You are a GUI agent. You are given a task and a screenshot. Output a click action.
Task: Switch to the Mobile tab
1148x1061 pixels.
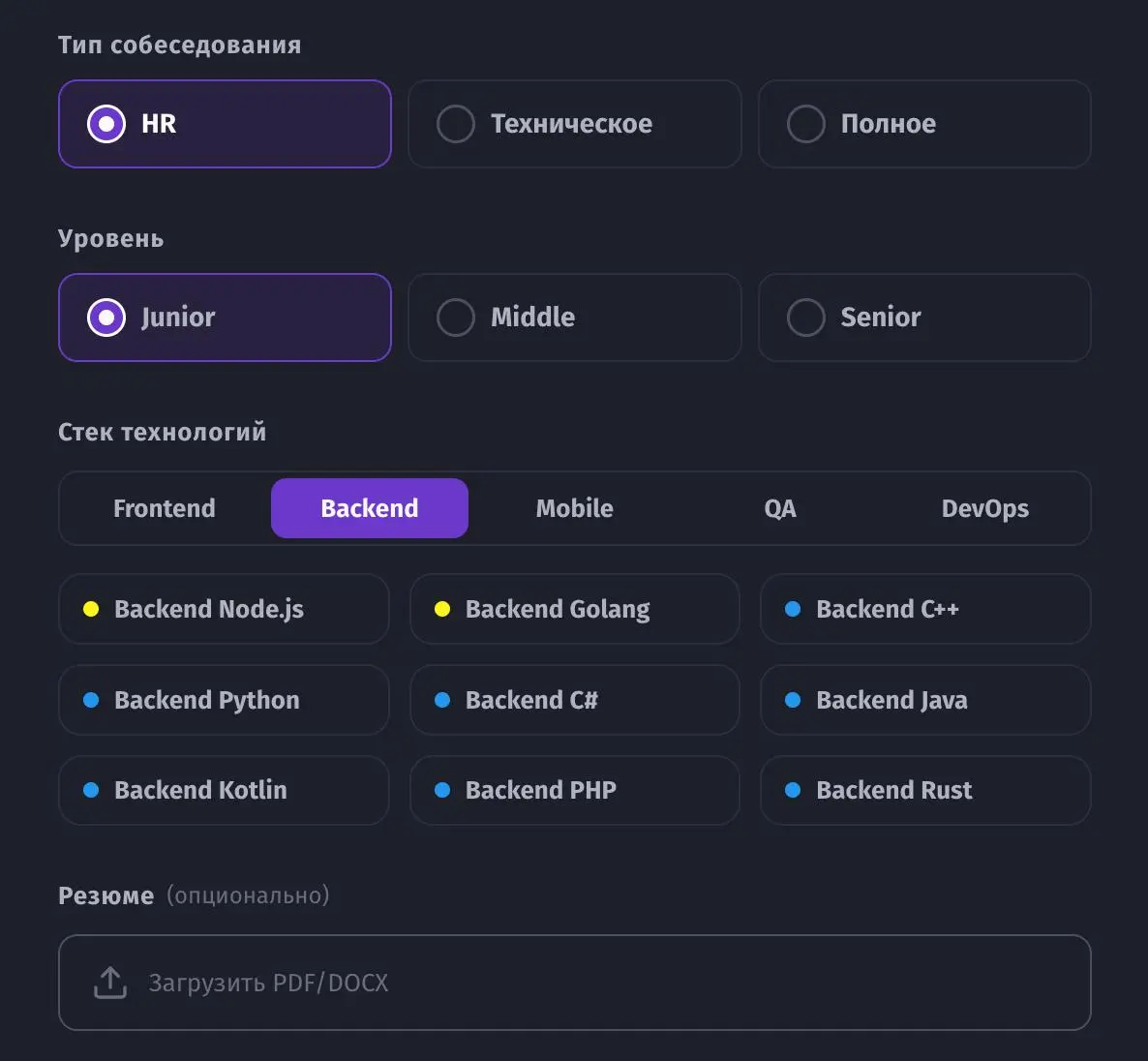[575, 508]
